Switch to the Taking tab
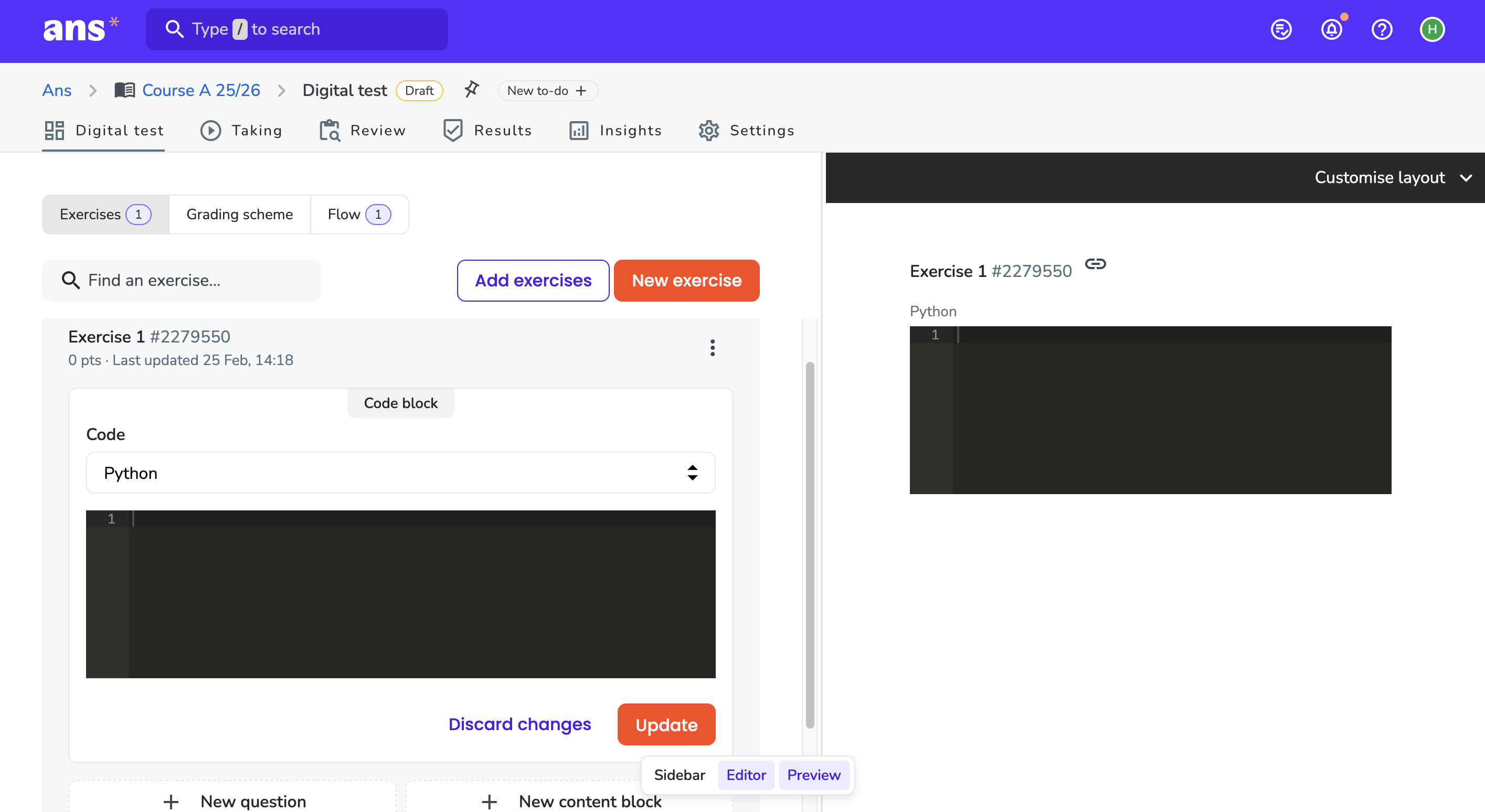Image resolution: width=1485 pixels, height=812 pixels. point(241,131)
